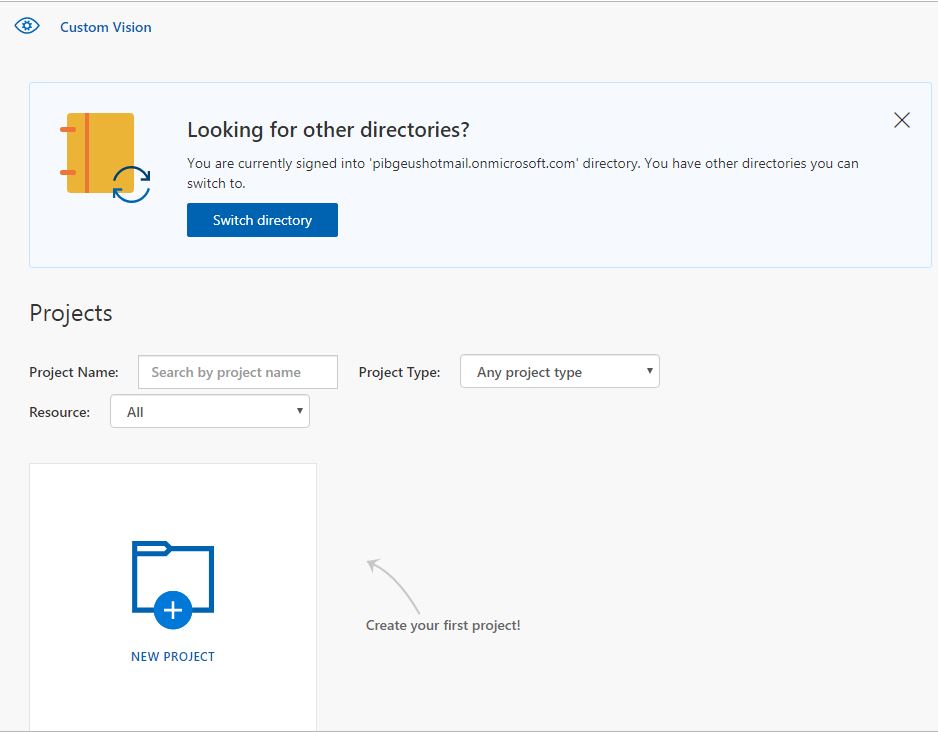The height and width of the screenshot is (732, 938).
Task: Click the signed-in directory message text
Action: pos(522,173)
